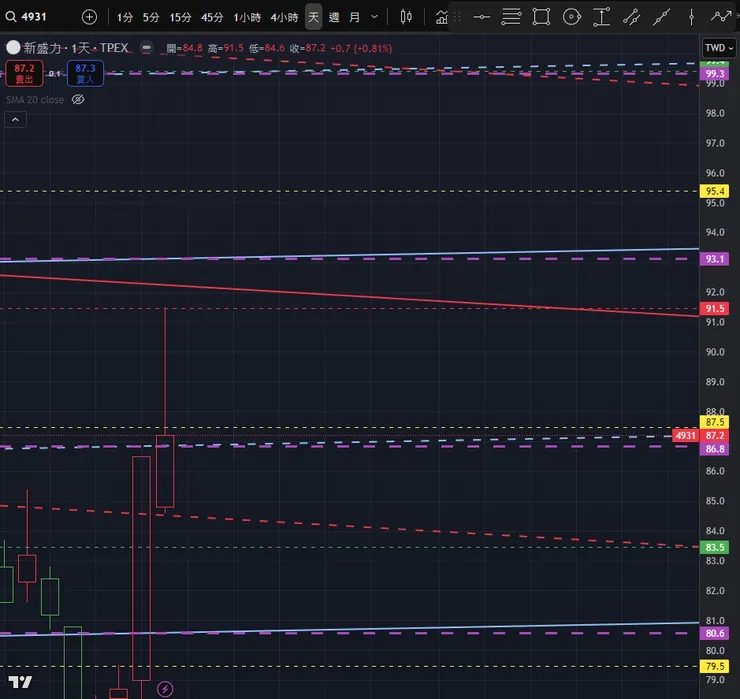Click the 79.5 yellow price label
The width and height of the screenshot is (740, 699).
tap(715, 666)
